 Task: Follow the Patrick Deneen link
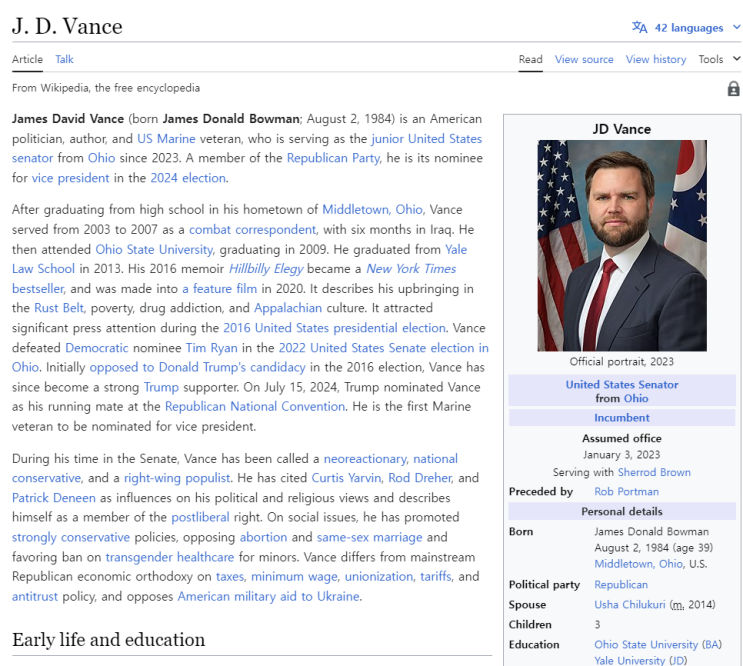pyautogui.click(x=54, y=498)
